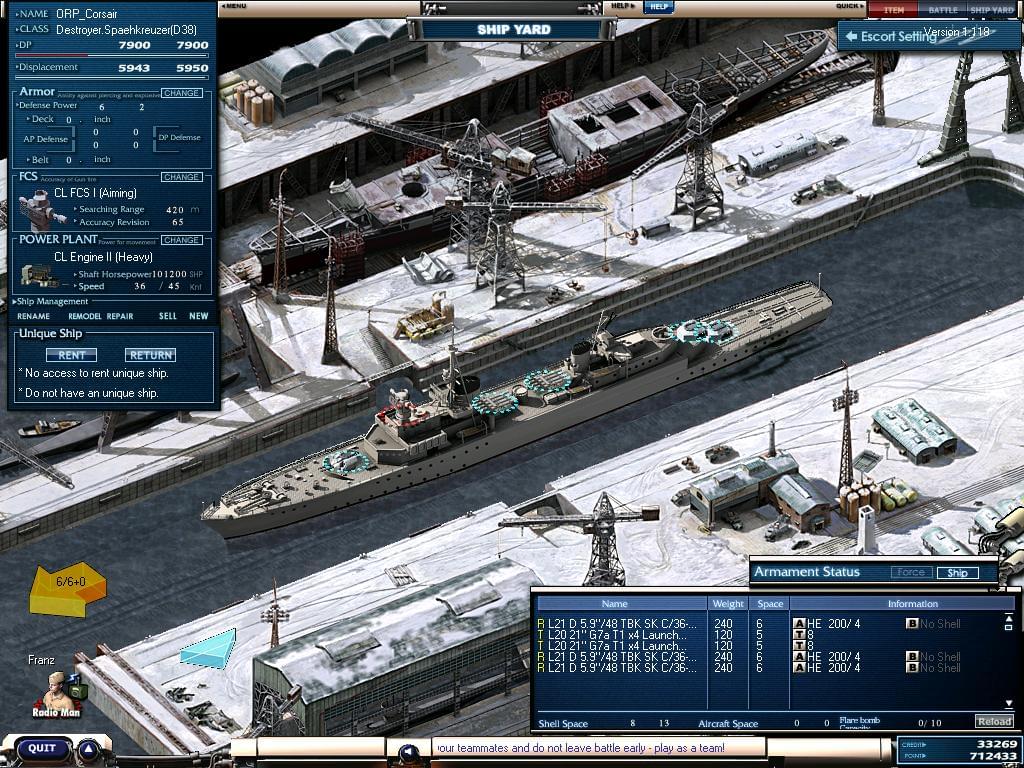Toggle Armament Status to Ship view

coord(957,573)
